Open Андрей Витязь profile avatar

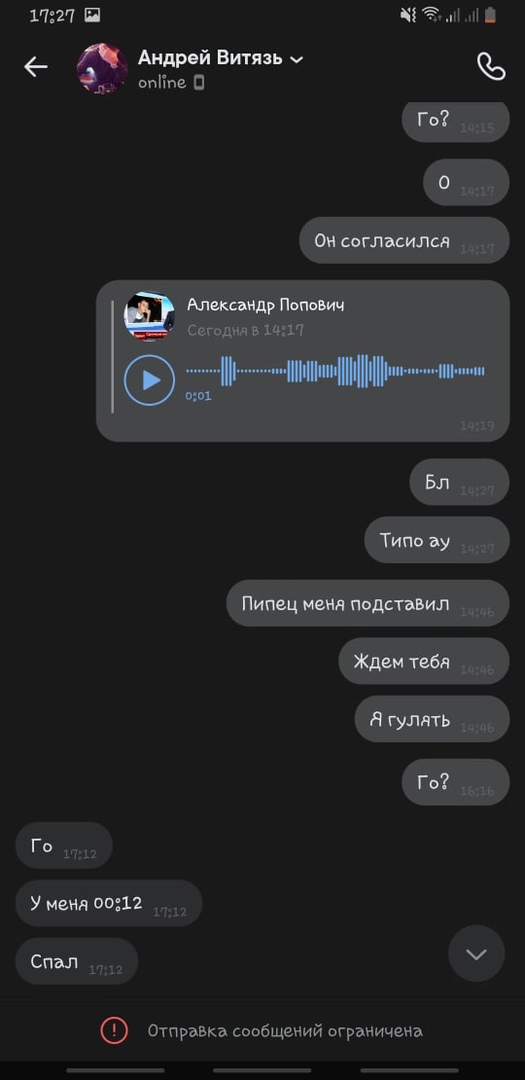102,68
